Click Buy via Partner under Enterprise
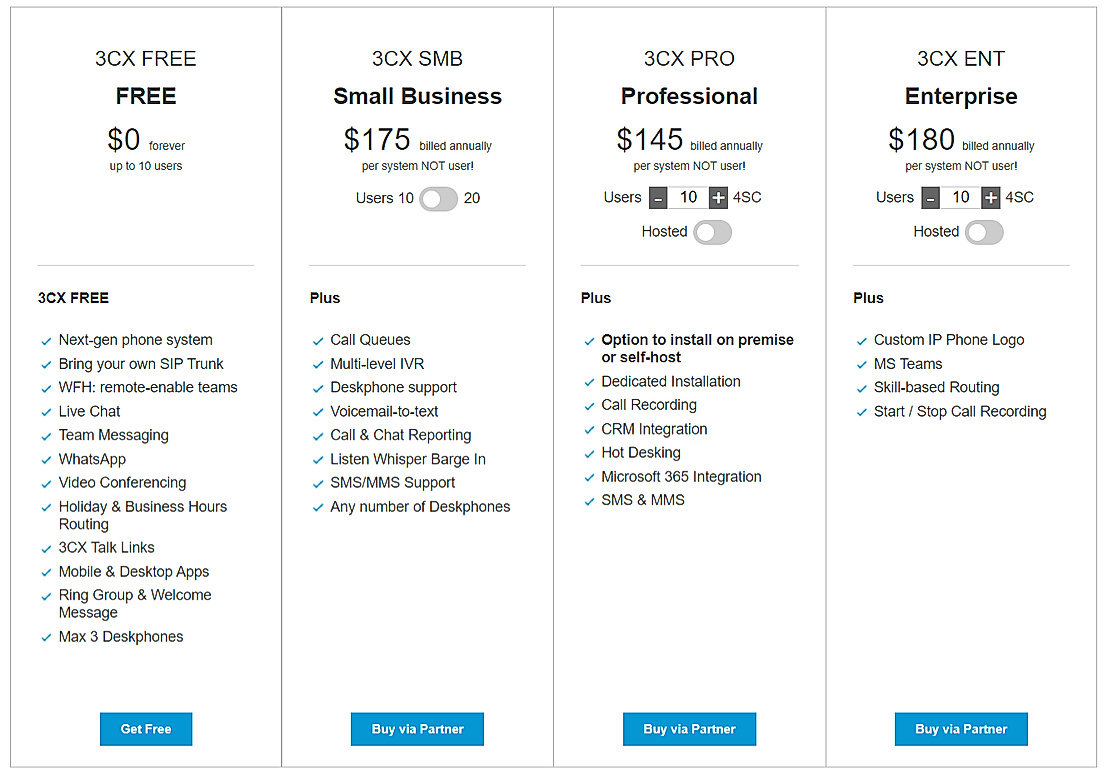Viewport: 1108px width, 778px height. click(x=961, y=729)
